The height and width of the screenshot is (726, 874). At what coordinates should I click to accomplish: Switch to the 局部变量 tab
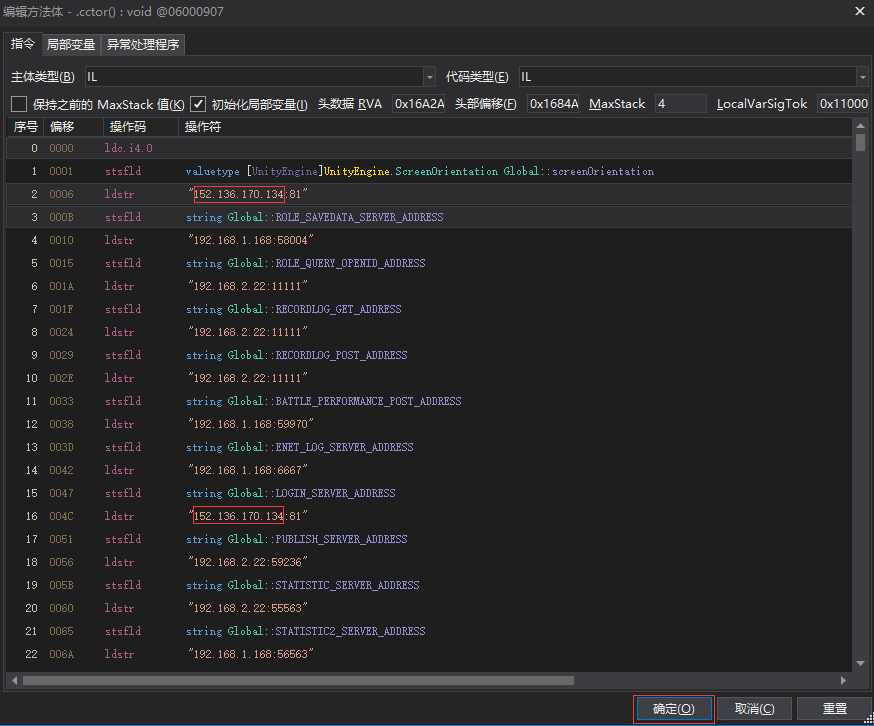tap(71, 45)
